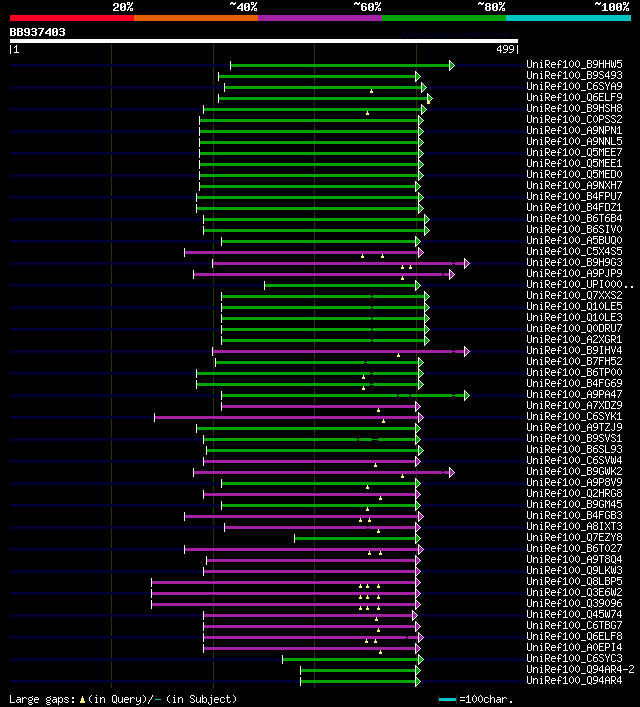640x707 pixels.
Task: Open the UniRef100_UPI000.. entry label
Action: coord(580,285)
